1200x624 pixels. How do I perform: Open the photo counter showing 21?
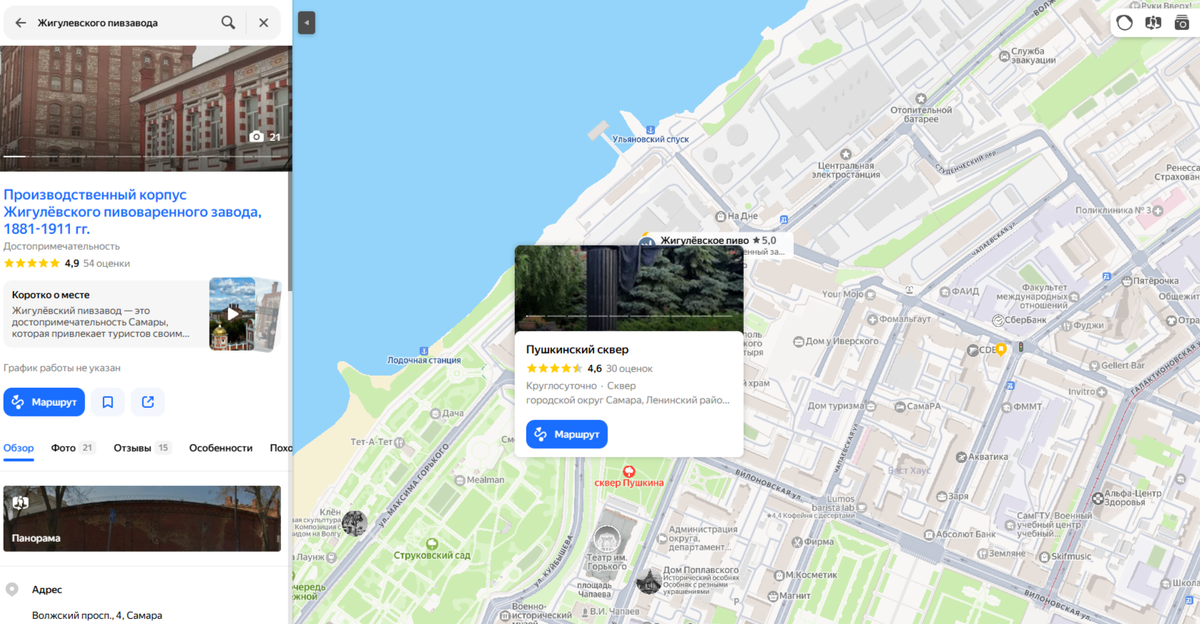[x=265, y=137]
